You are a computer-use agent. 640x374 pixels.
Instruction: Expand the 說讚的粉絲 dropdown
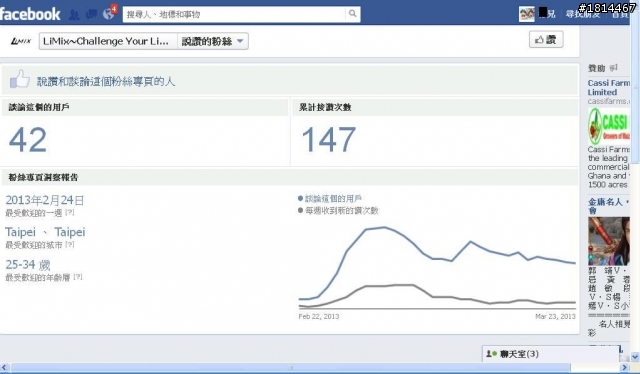pos(213,41)
